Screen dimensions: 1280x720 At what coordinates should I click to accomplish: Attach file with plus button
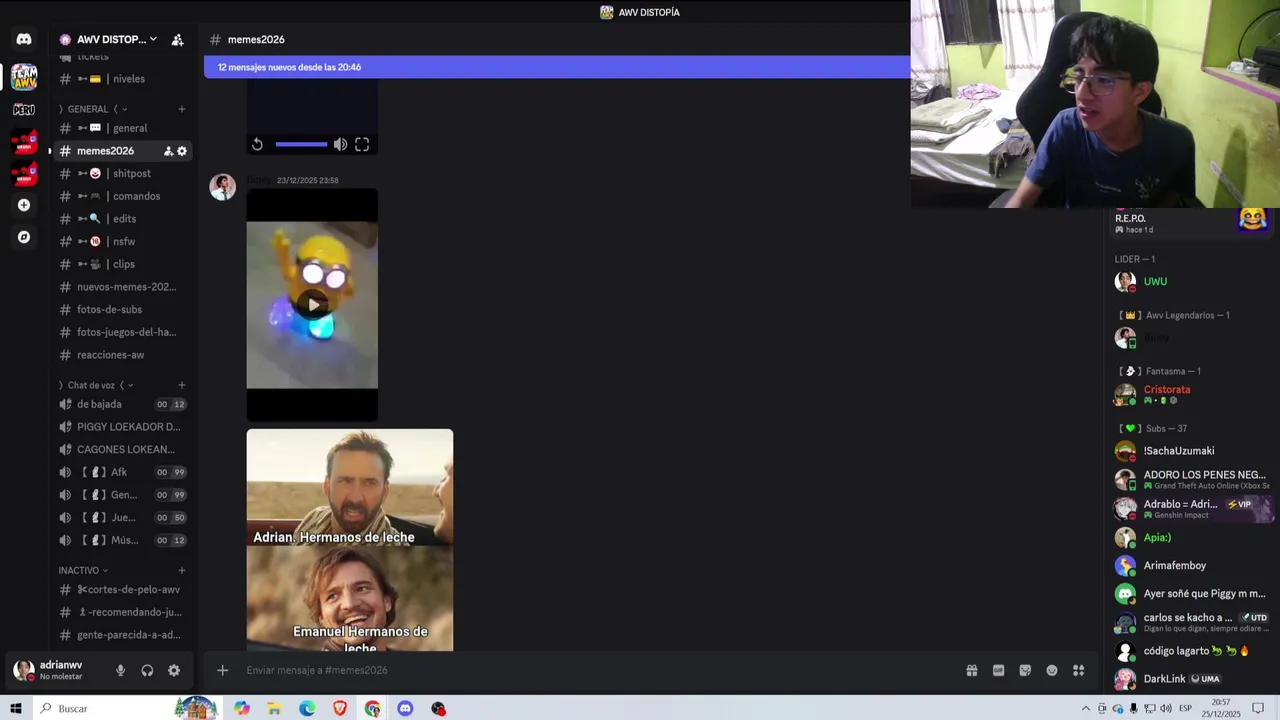click(223, 670)
